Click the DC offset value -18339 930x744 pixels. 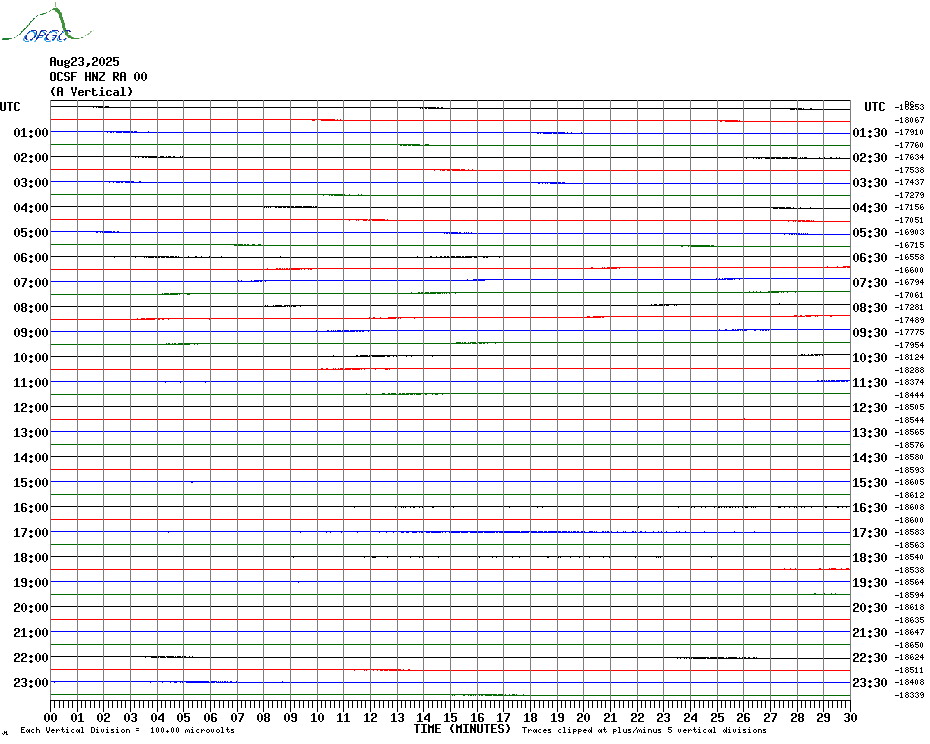click(909, 695)
